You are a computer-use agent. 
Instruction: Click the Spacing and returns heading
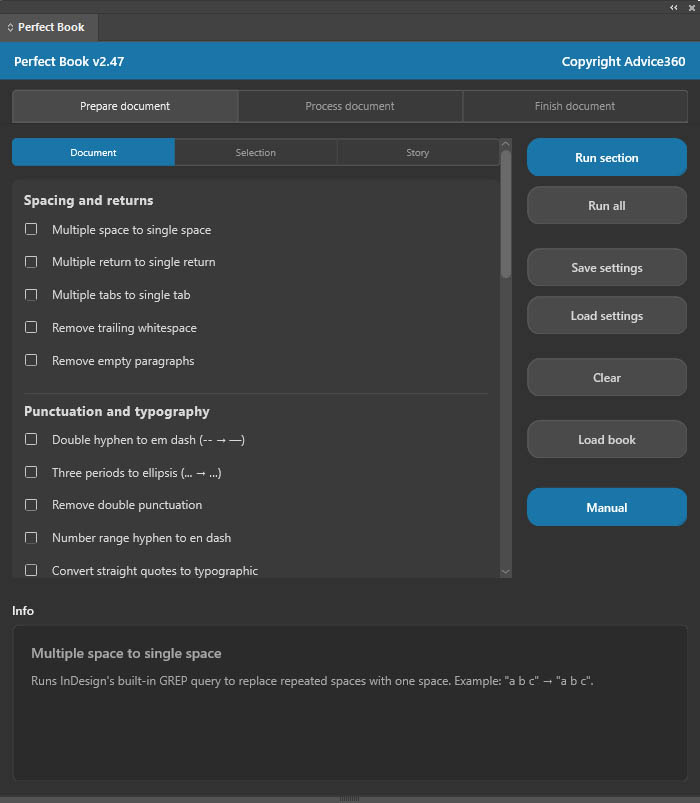pos(88,200)
